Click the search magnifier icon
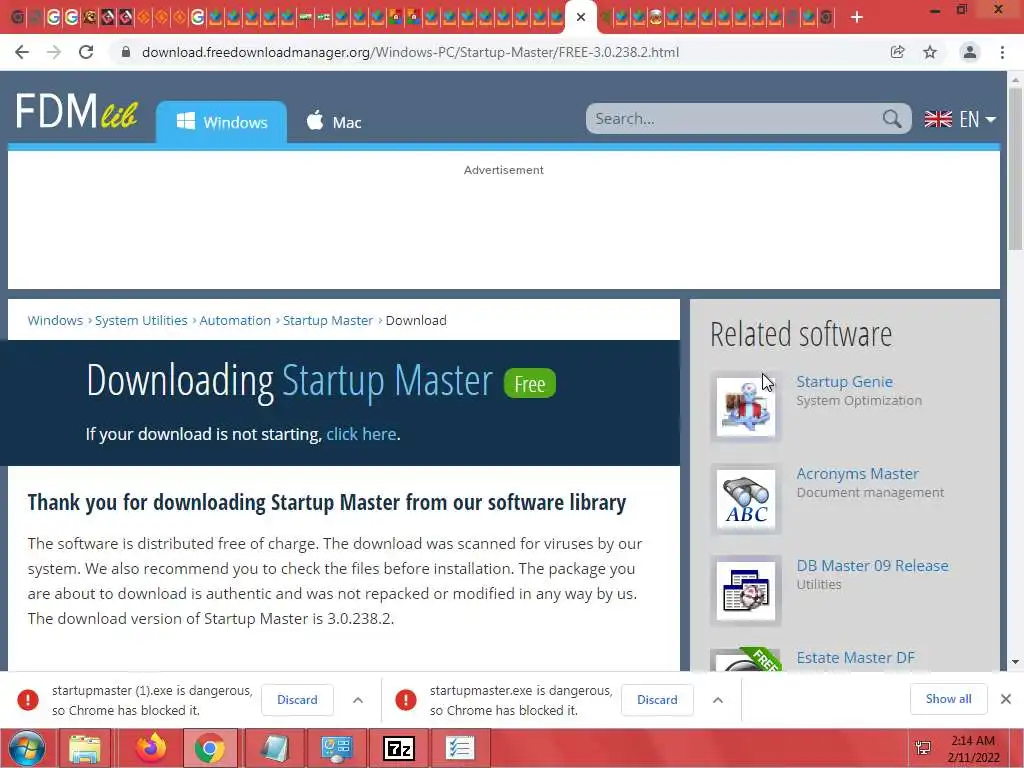1024x768 pixels. [x=891, y=119]
